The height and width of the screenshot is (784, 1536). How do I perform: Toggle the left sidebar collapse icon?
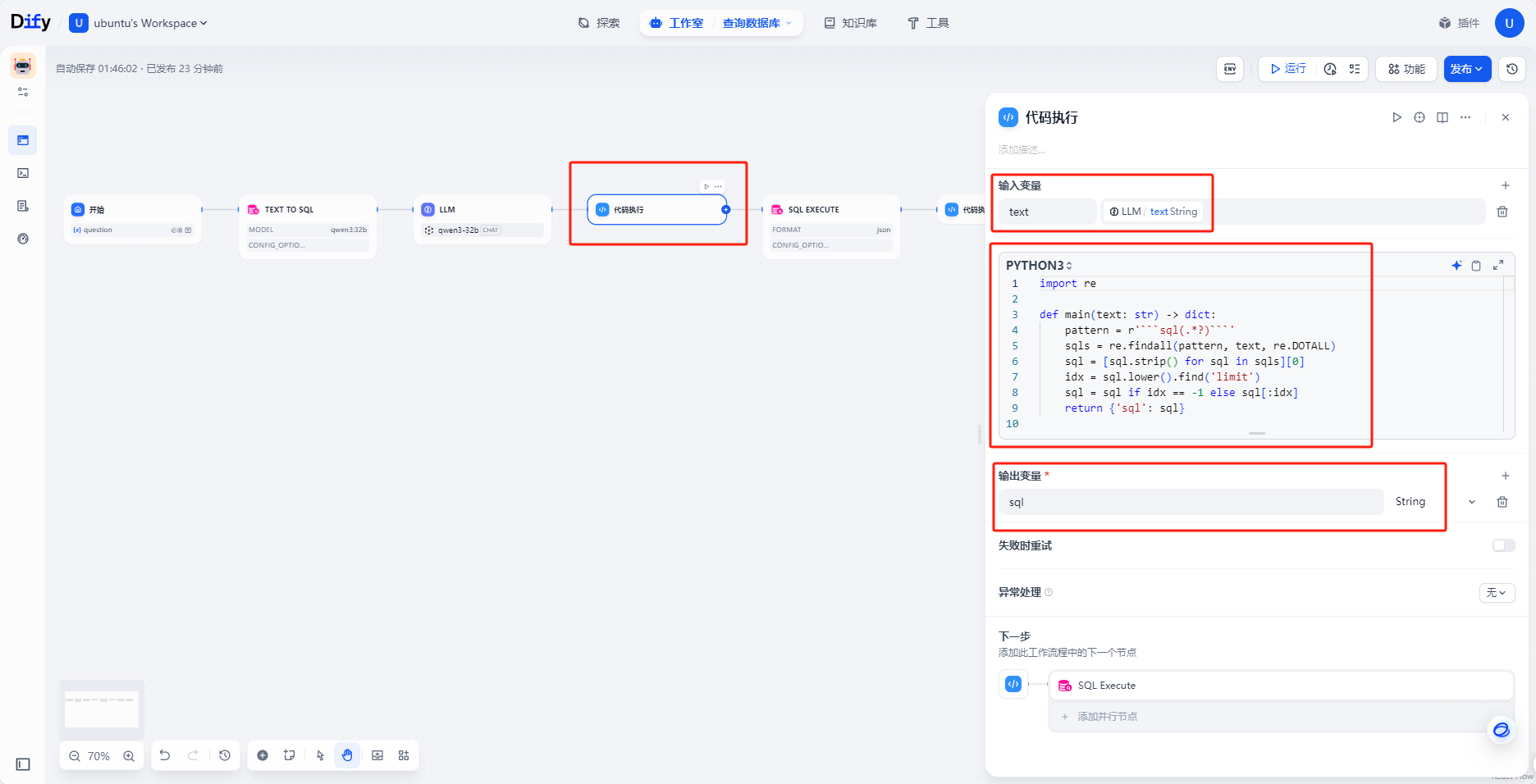tap(23, 764)
